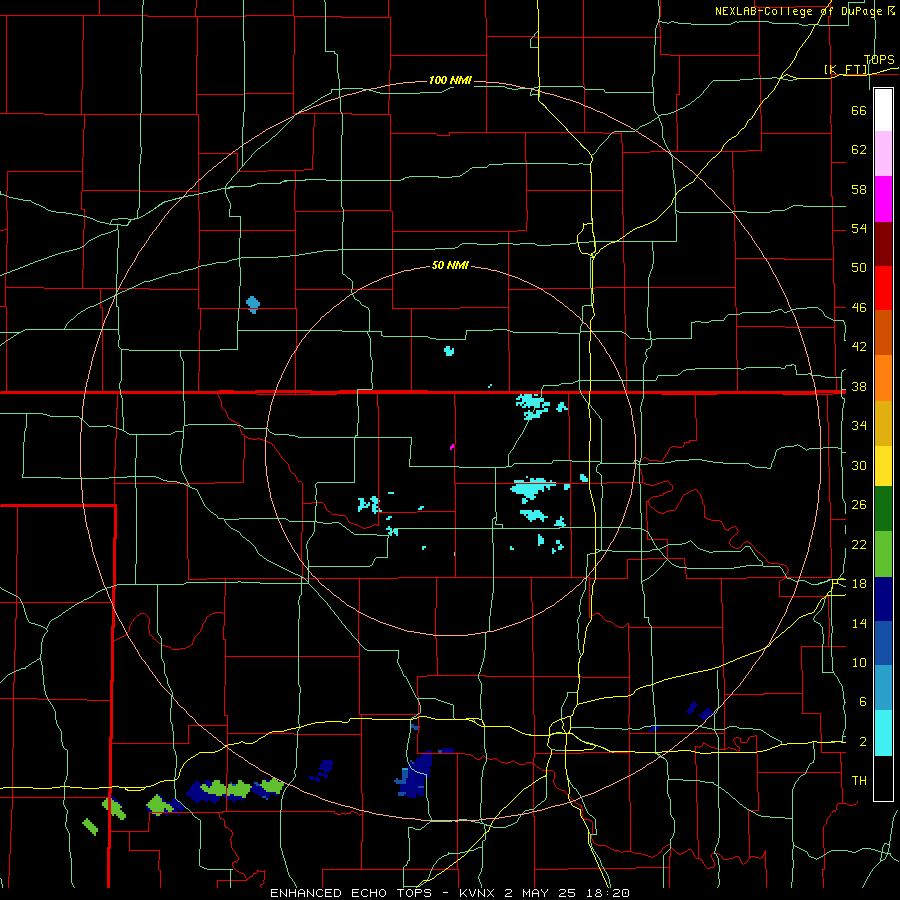
Task: Click the medium blue 10-14 legend swatch
Action: coord(883,643)
